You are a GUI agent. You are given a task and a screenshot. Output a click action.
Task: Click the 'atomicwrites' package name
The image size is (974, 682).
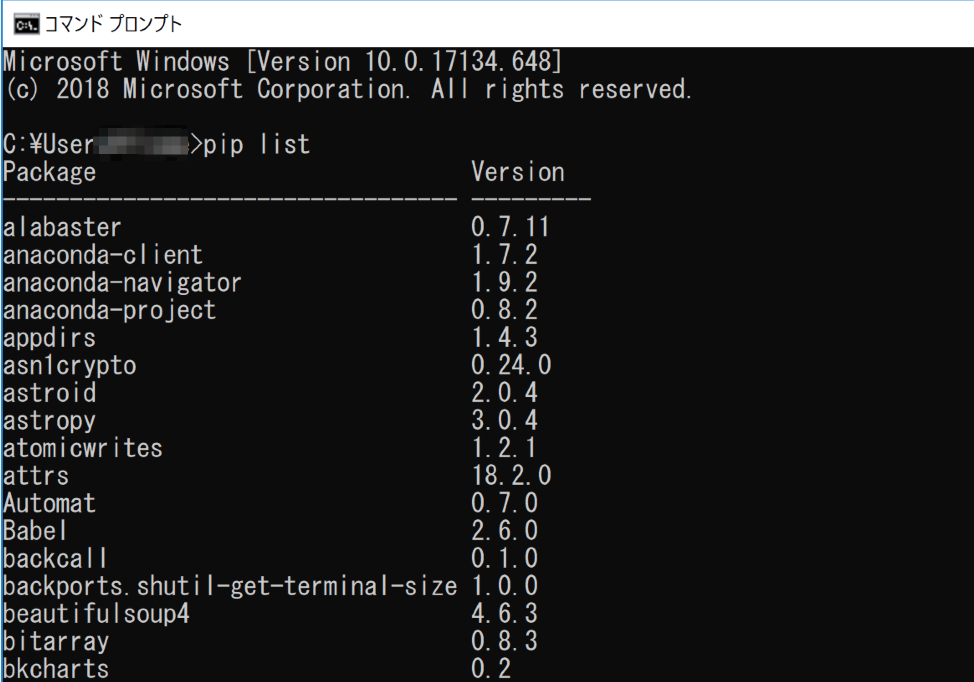(83, 448)
